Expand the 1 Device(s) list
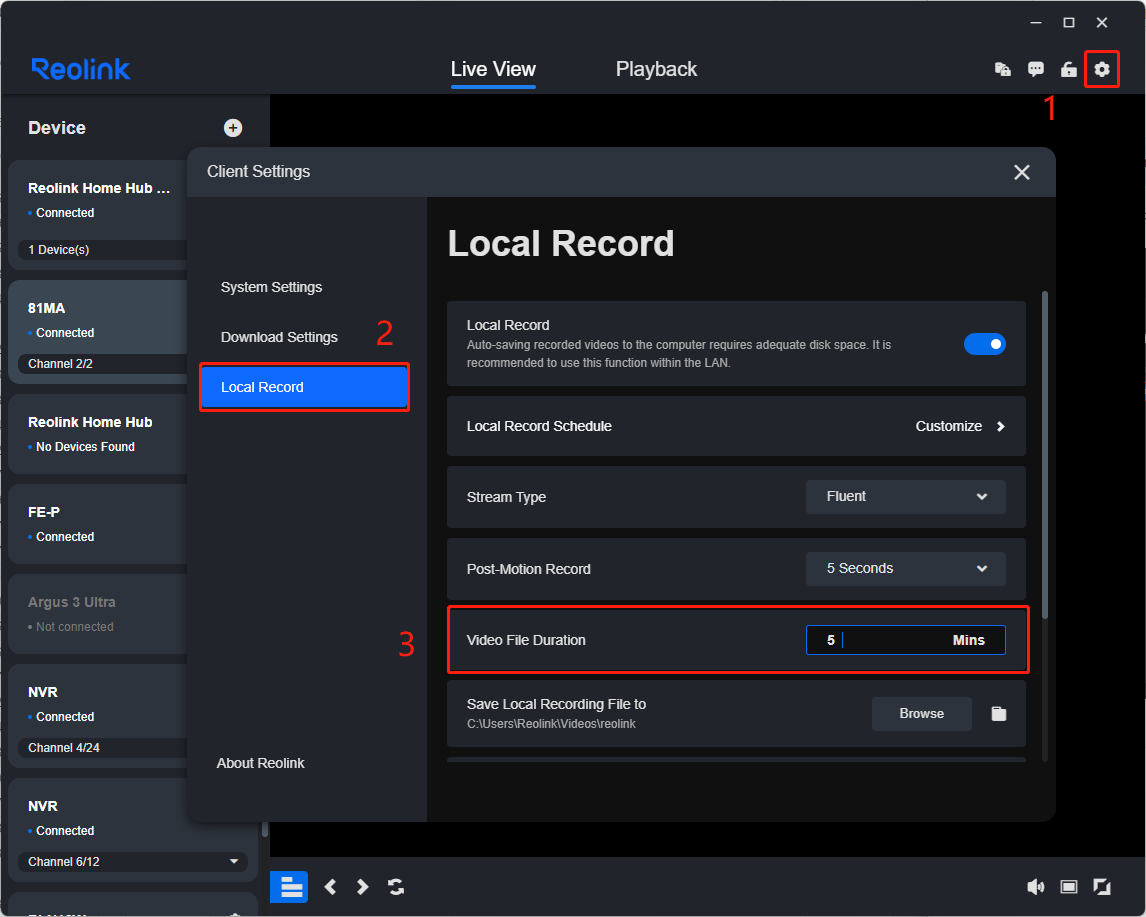Screen dimensions: 1146x917 102,250
